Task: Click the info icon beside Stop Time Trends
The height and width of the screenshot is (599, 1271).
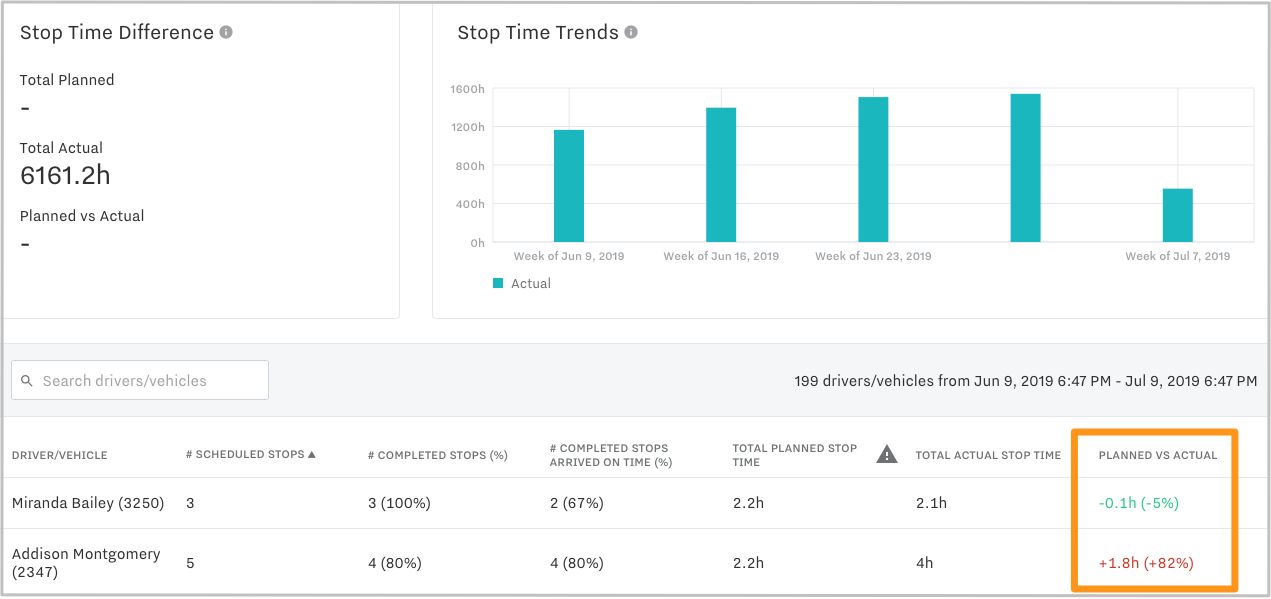Action: (x=631, y=32)
